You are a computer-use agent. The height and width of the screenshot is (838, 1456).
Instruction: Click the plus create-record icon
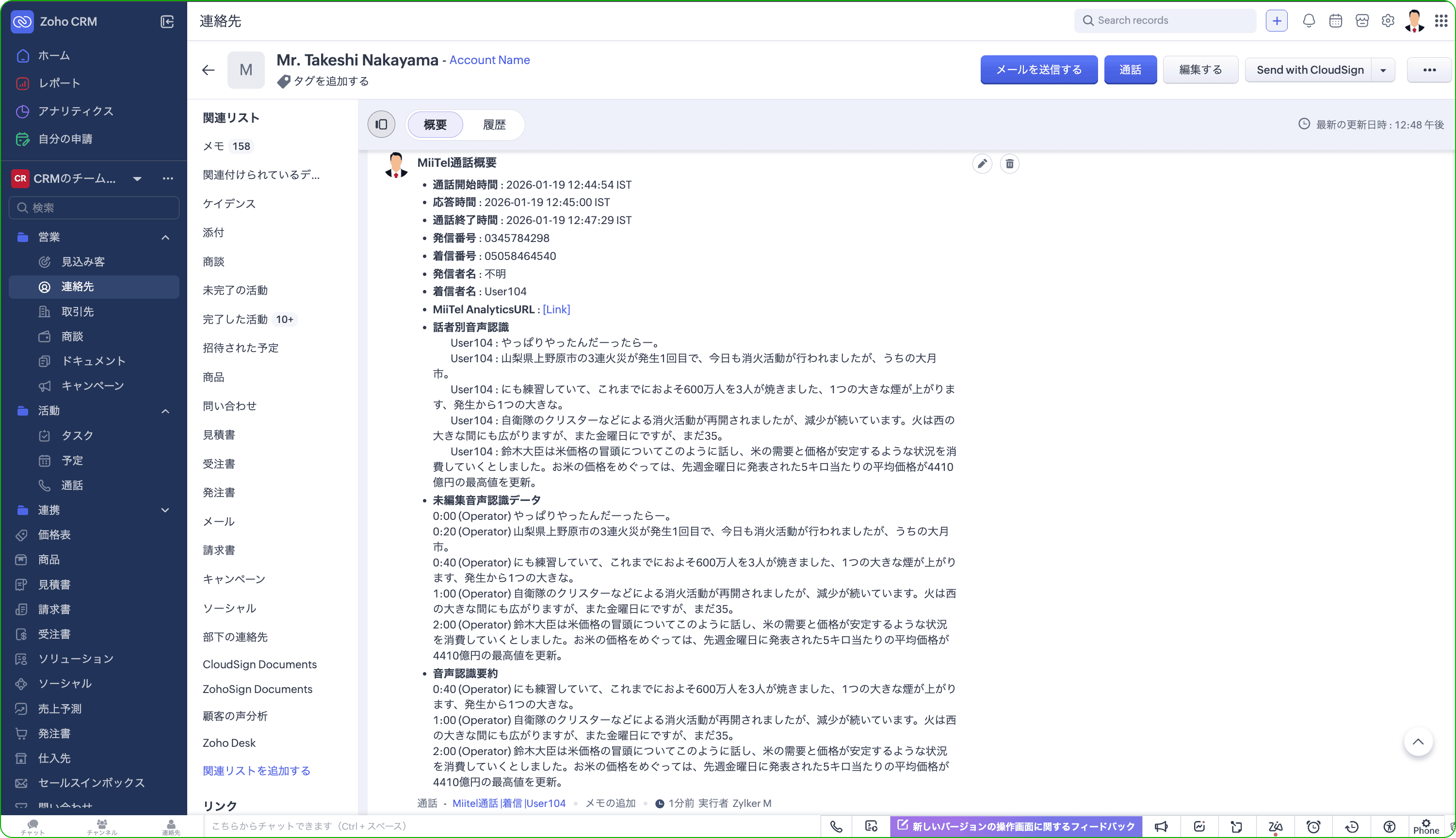[1277, 21]
